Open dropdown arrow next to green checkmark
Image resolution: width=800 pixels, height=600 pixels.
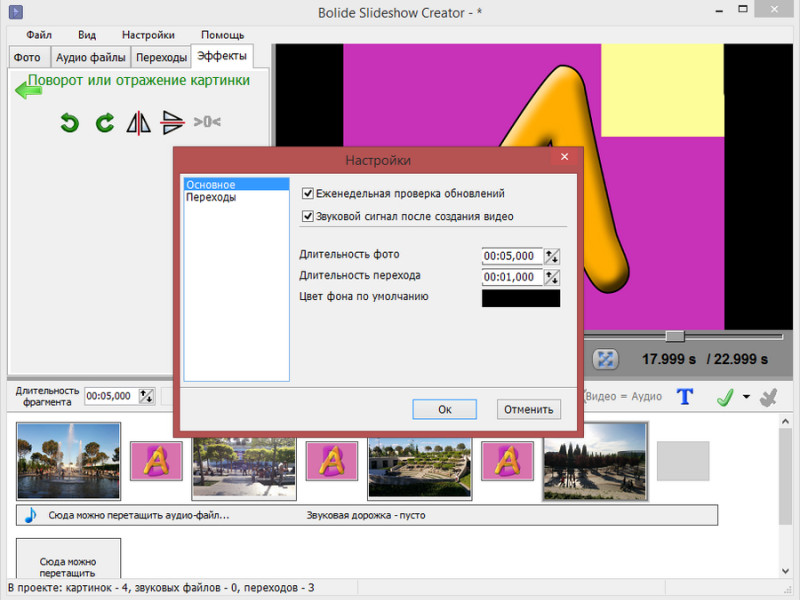click(x=746, y=396)
